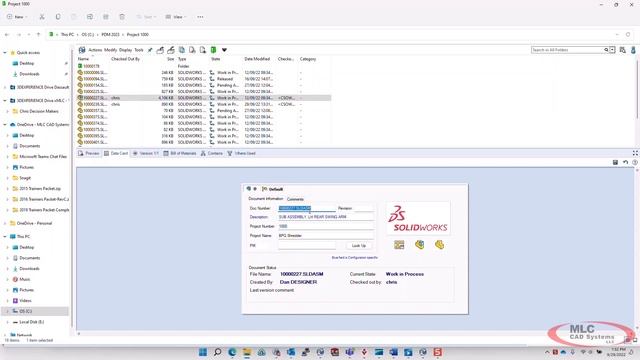Sort file list by State column
The width and height of the screenshot is (640, 360).
click(216, 59)
